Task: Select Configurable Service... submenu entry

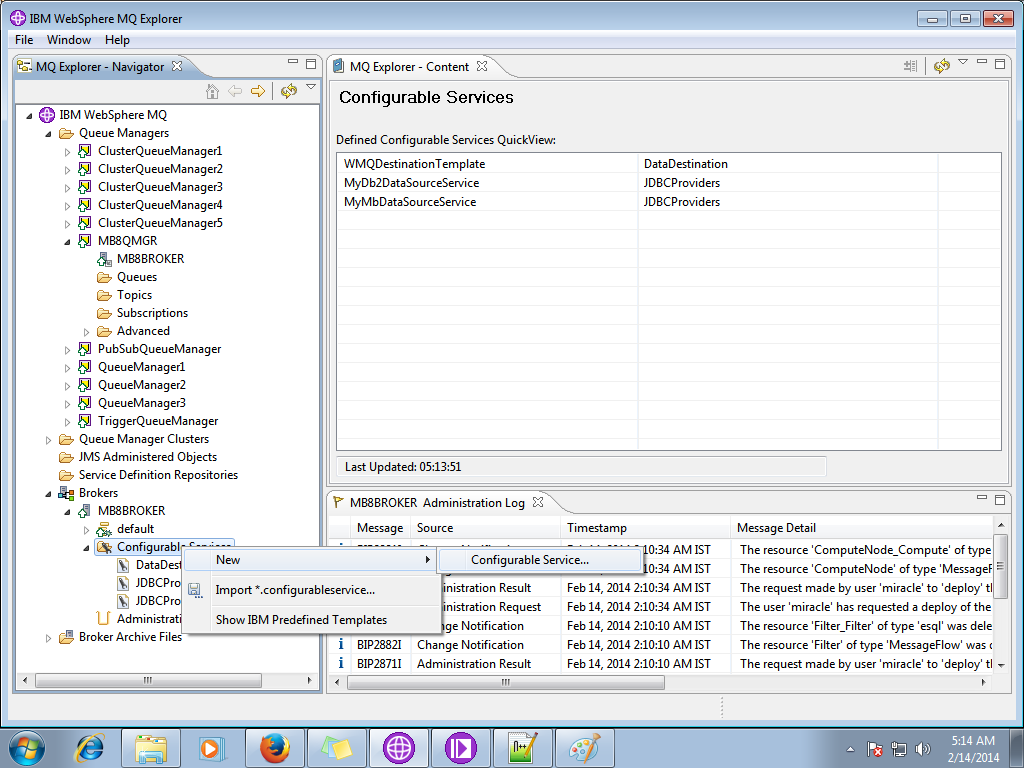Action: click(x=540, y=560)
